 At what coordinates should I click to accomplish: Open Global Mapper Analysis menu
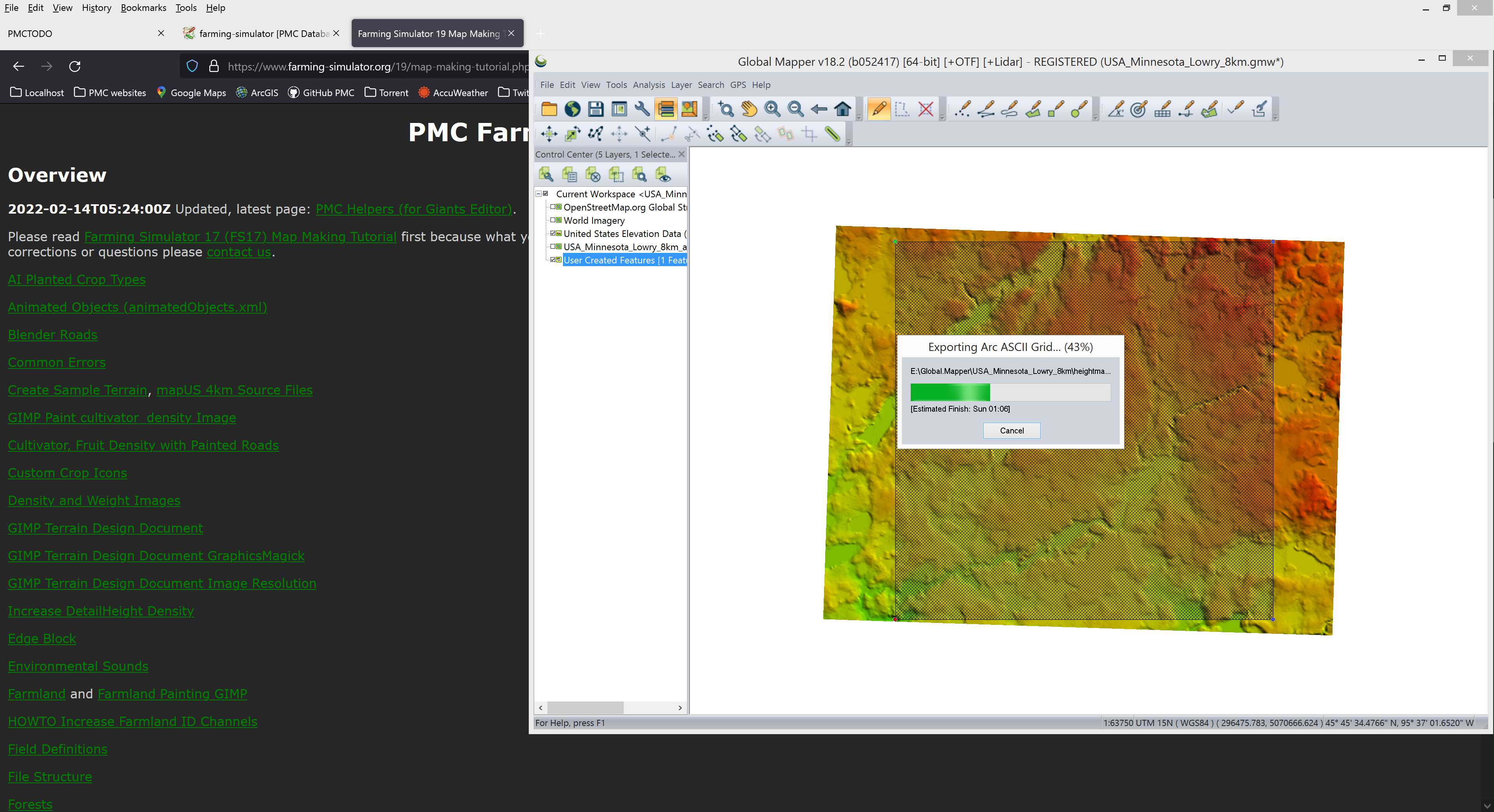(x=649, y=85)
